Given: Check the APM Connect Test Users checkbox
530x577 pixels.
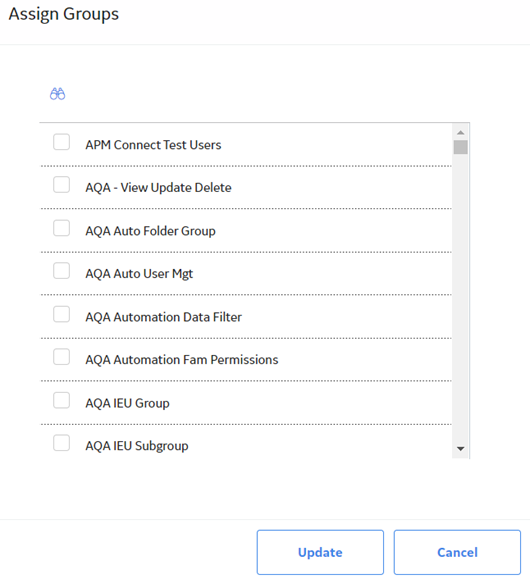Looking at the screenshot, I should tap(61, 142).
